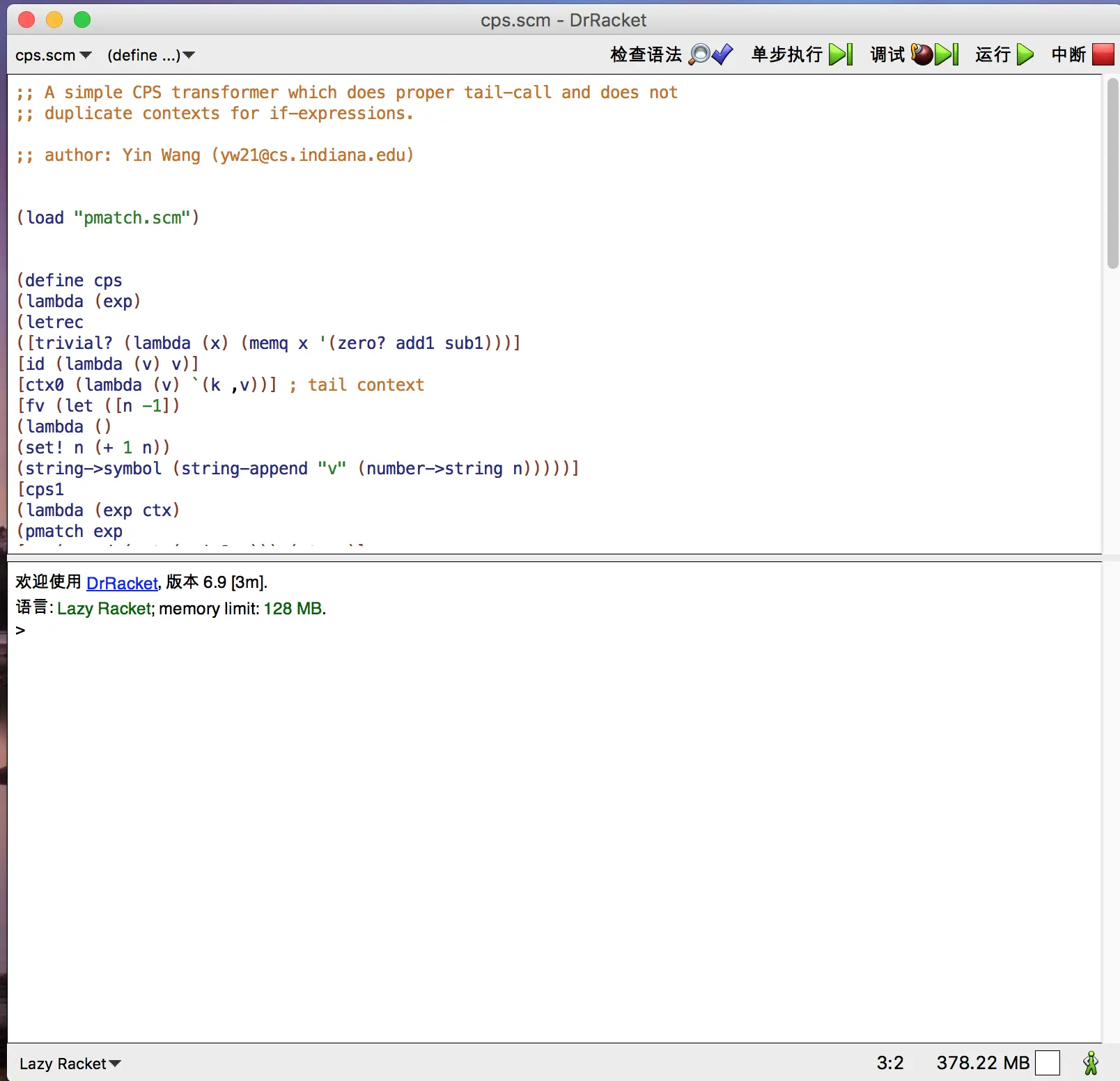Expand the (define ...) definitions dropdown
This screenshot has width=1120, height=1081.
click(150, 55)
